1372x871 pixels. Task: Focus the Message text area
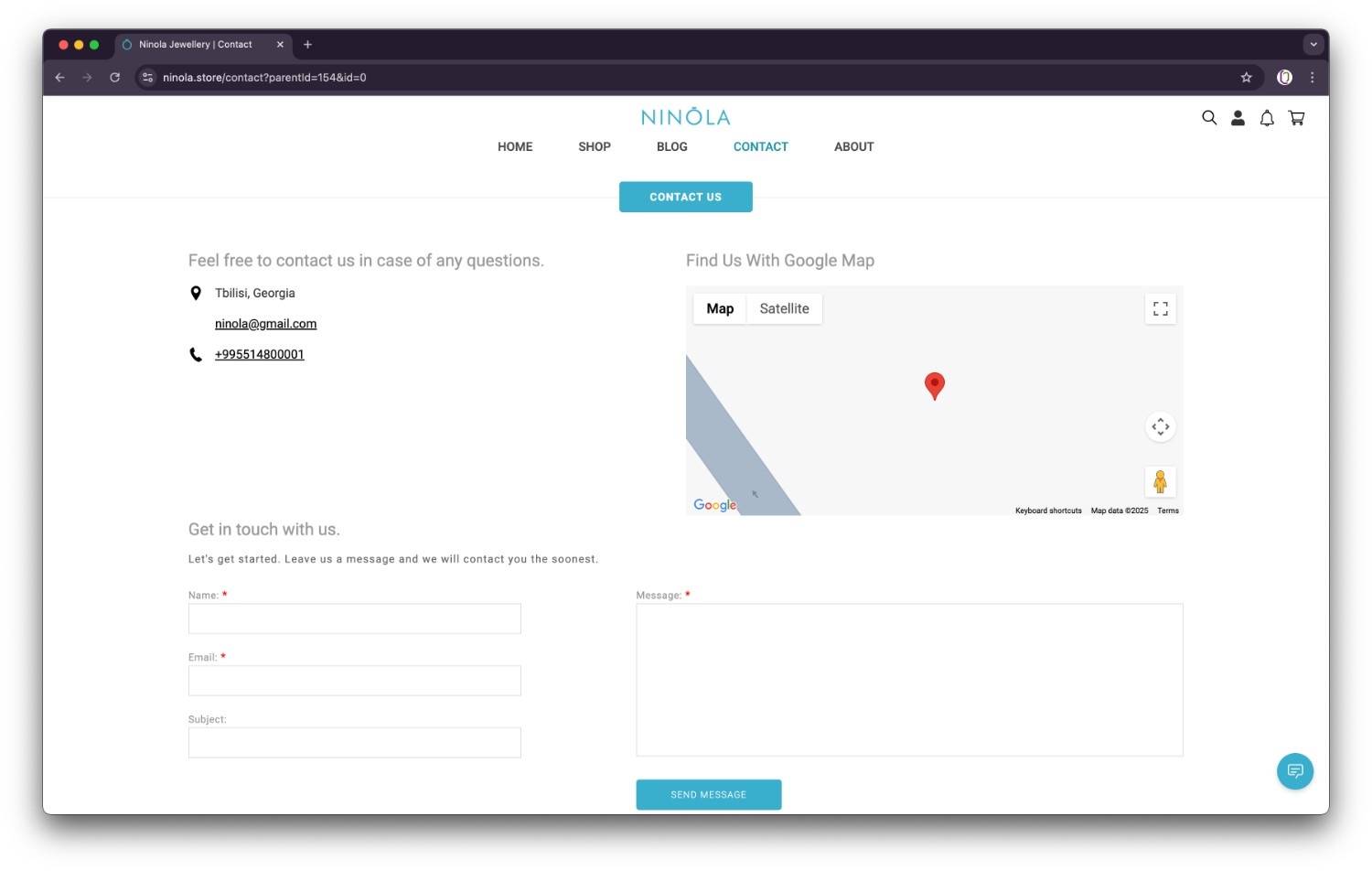(909, 680)
